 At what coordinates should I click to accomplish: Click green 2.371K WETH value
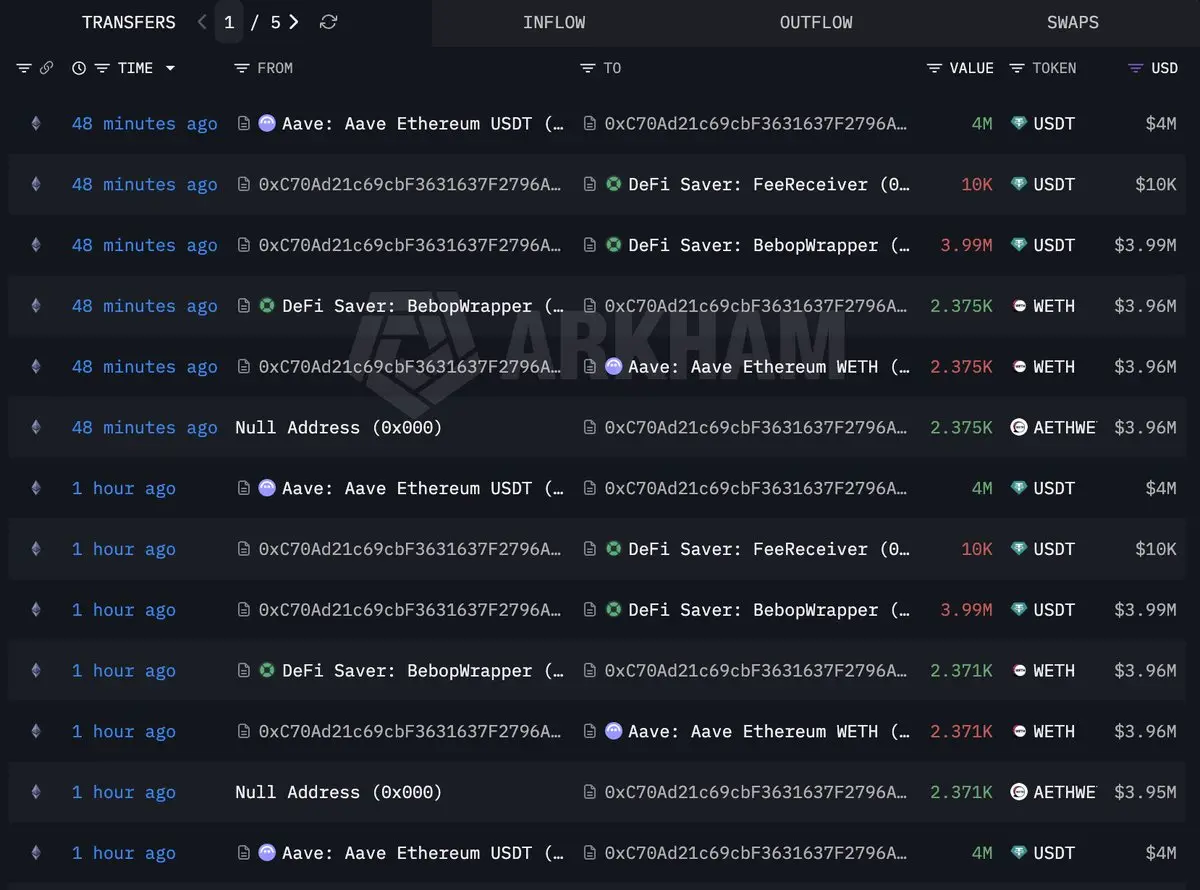pyautogui.click(x=961, y=671)
